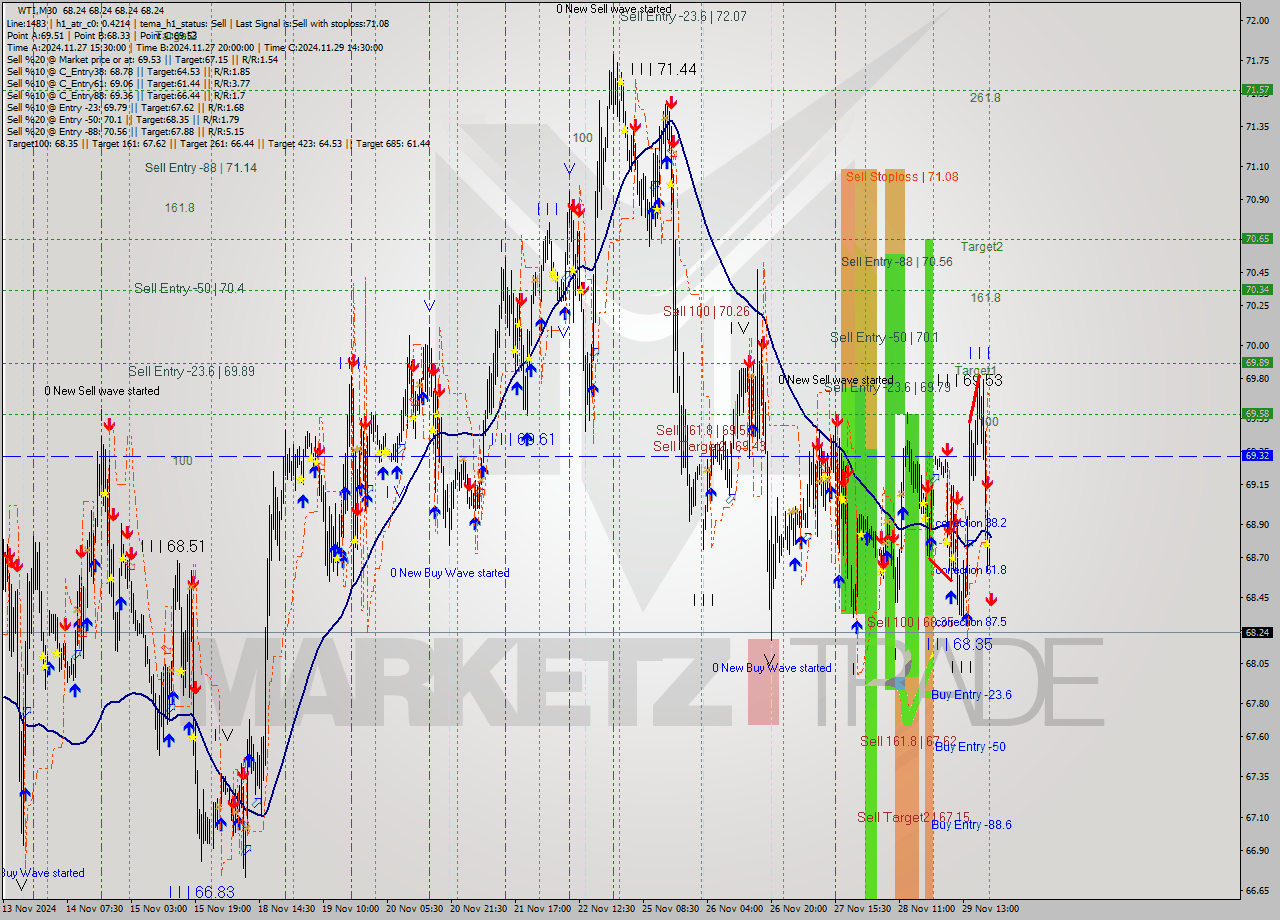The height and width of the screenshot is (920, 1280).
Task: Click the green 69.58 price tag on axis
Action: click(1257, 414)
